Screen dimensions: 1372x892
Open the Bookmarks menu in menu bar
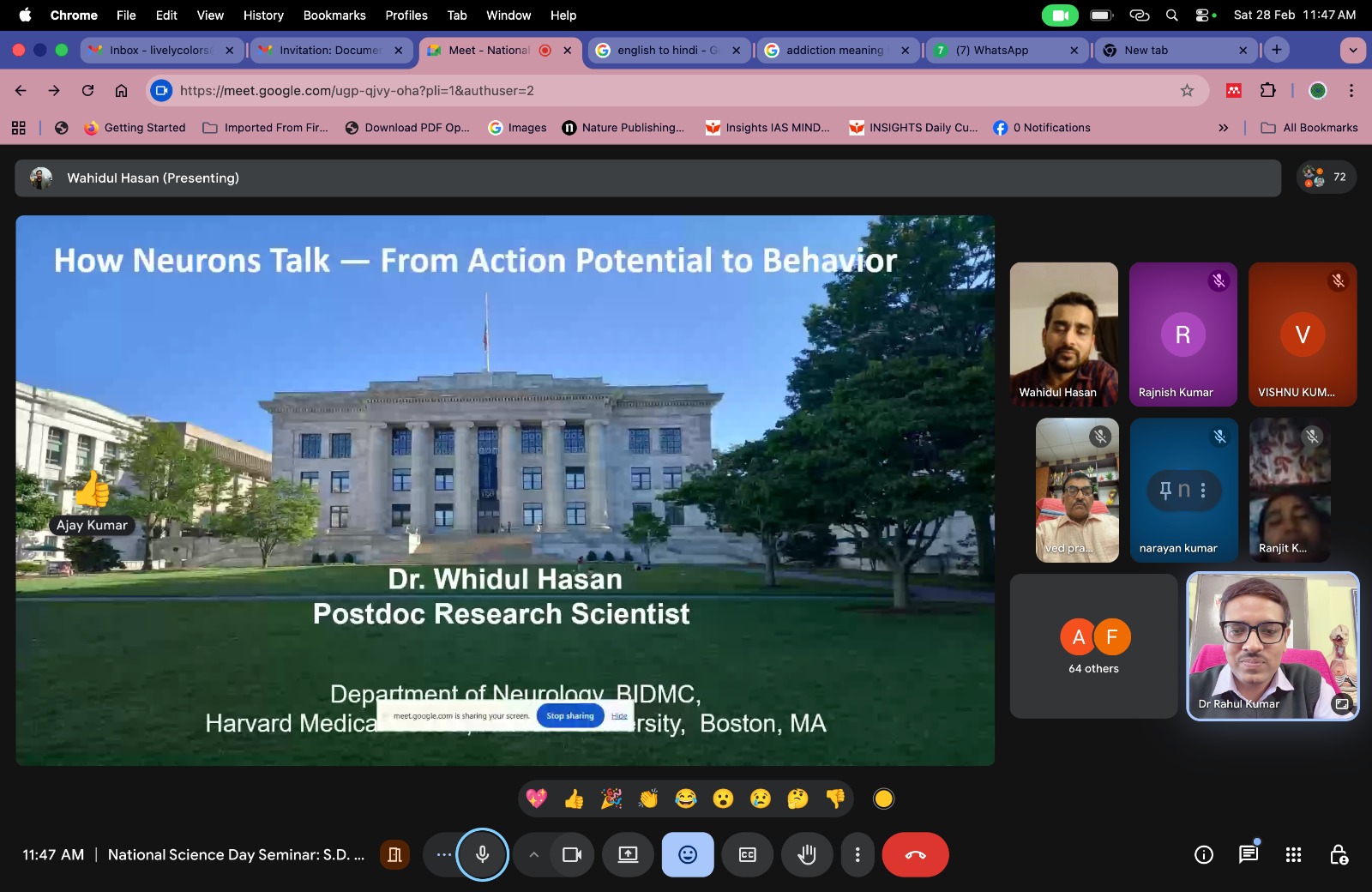click(334, 15)
